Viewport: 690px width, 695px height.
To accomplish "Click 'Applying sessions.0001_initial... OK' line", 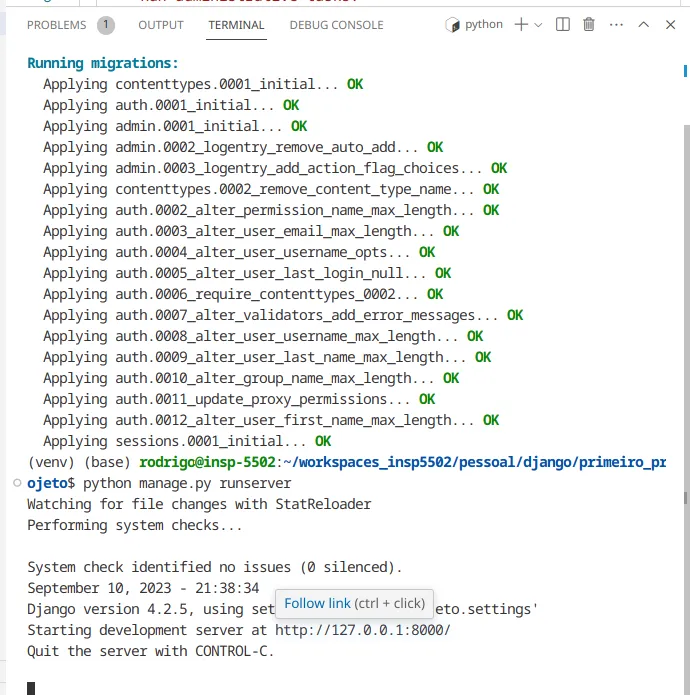I will pyautogui.click(x=187, y=441).
